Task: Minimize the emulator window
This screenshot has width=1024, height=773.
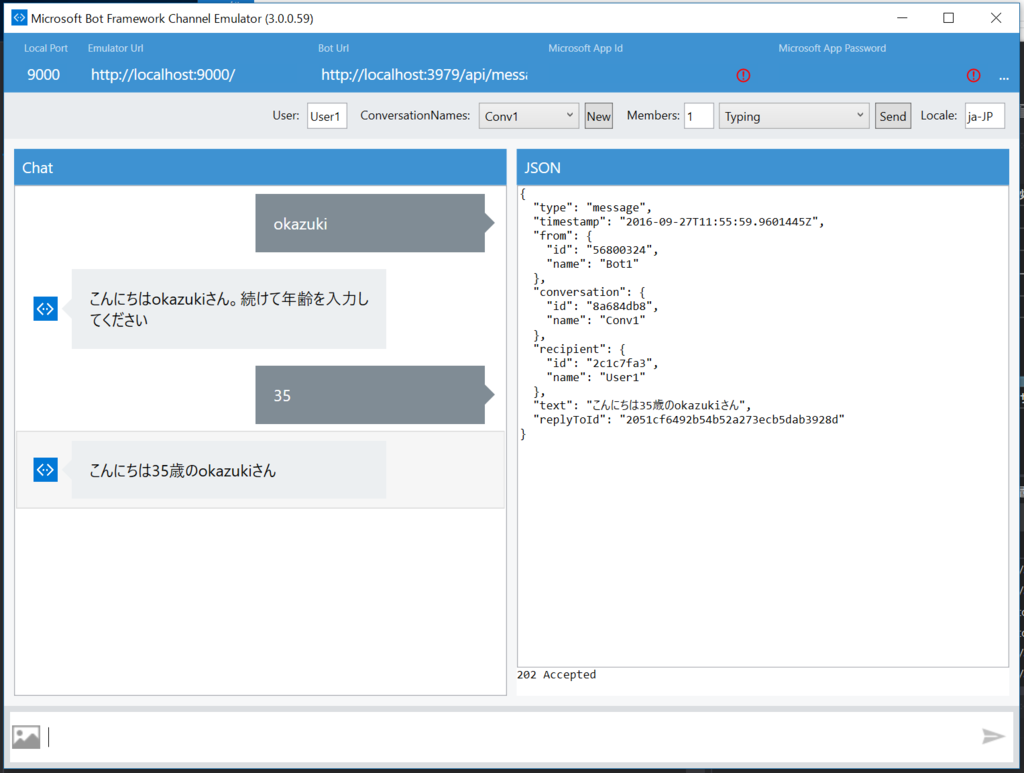Action: click(x=903, y=18)
